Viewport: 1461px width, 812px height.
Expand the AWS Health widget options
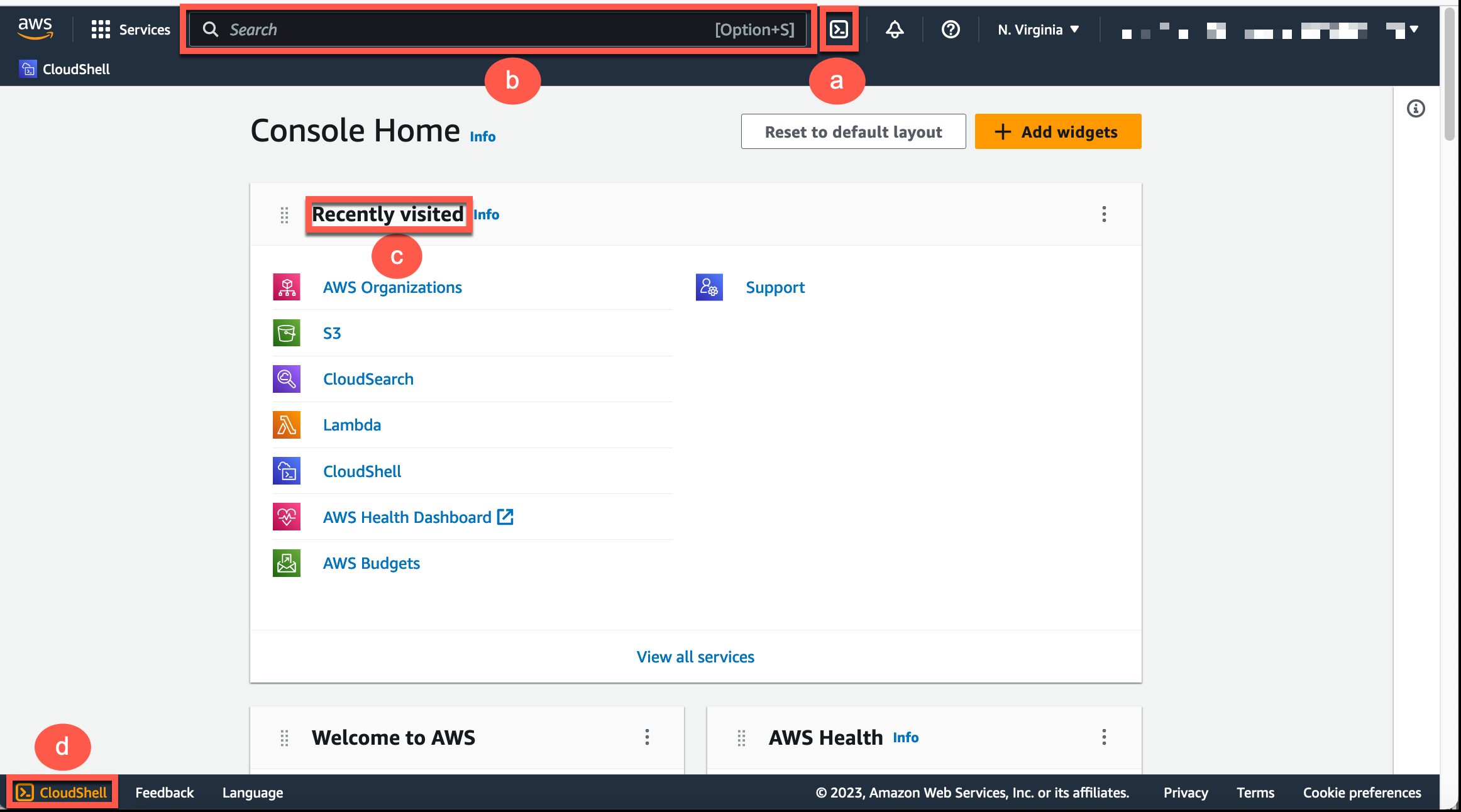coord(1103,737)
